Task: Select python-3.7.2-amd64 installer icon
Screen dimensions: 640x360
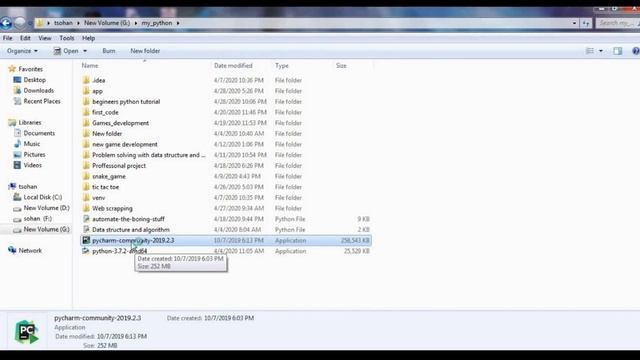Action: pos(86,251)
